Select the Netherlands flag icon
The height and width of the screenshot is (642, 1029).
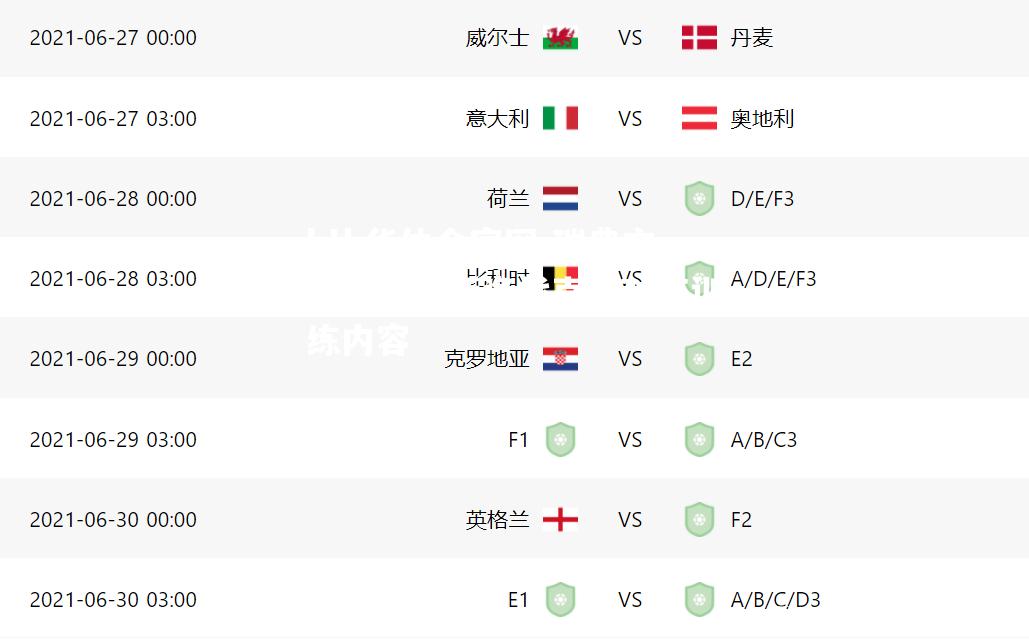pyautogui.click(x=560, y=198)
